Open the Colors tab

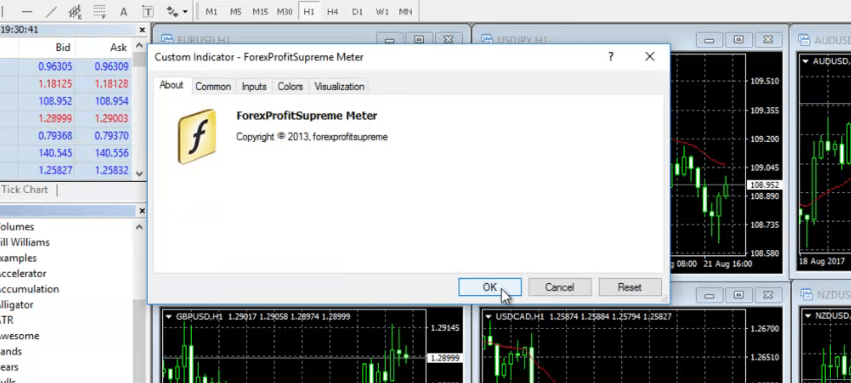click(x=290, y=86)
